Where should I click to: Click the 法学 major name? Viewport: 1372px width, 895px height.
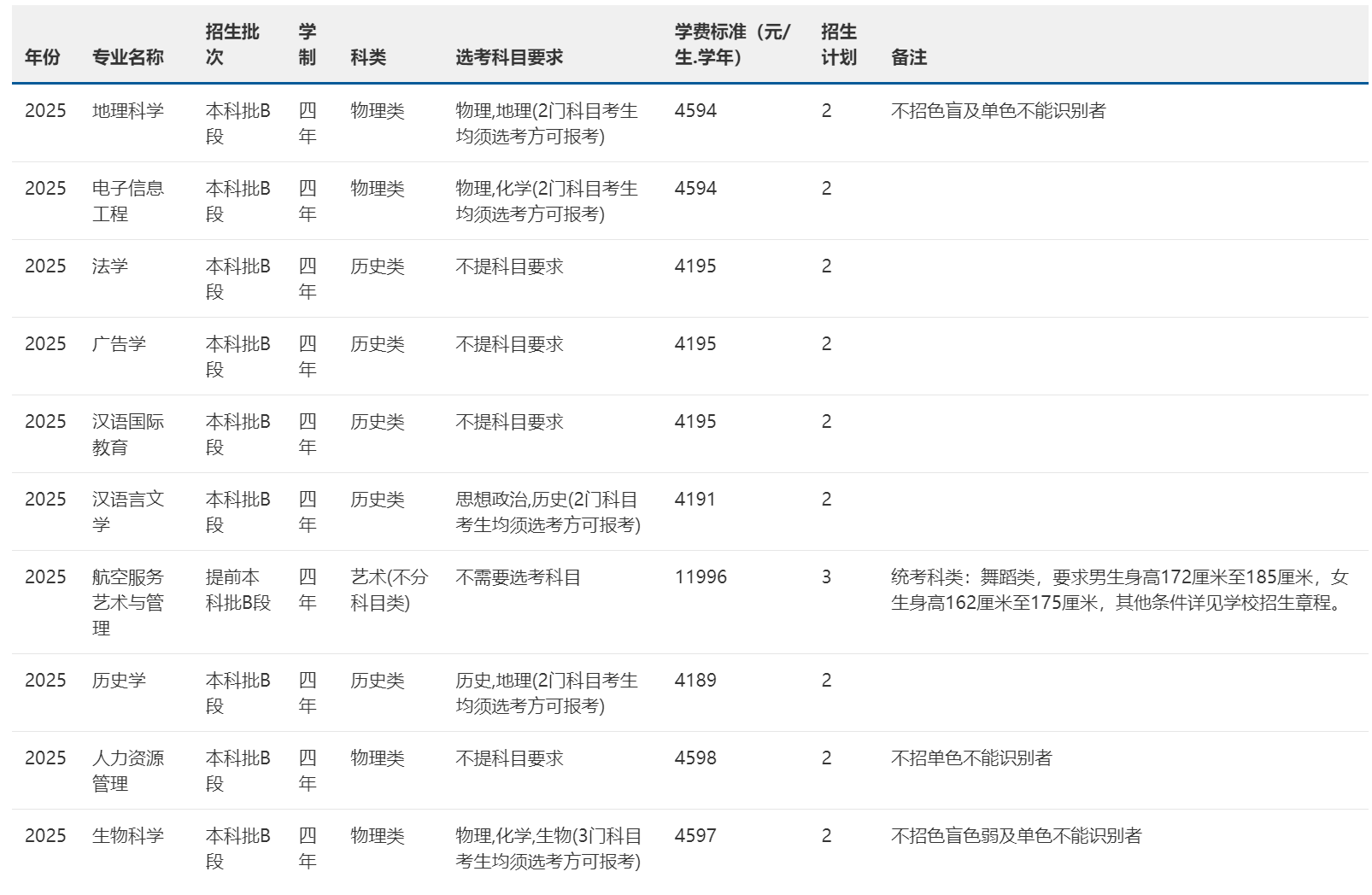click(x=110, y=266)
